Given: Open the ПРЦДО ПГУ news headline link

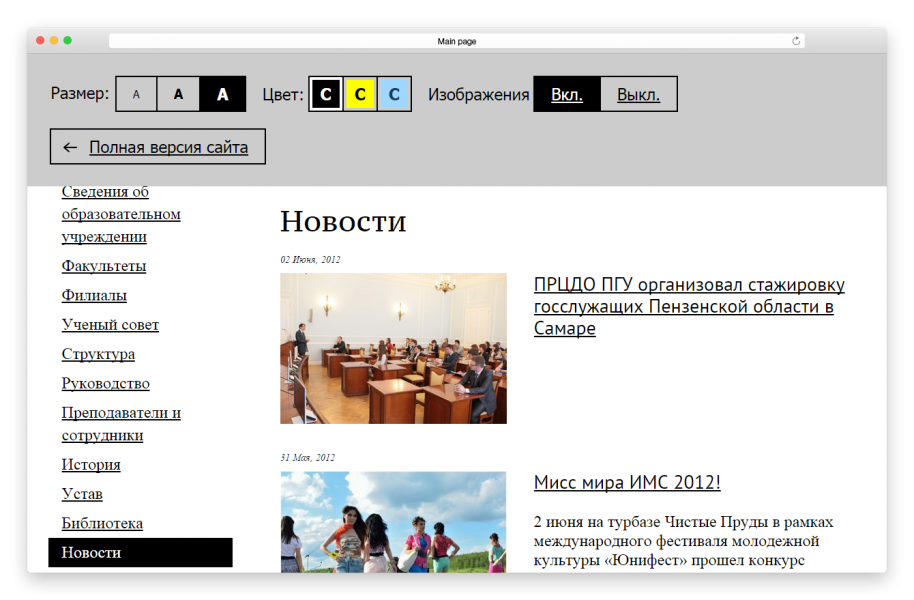Looking at the screenshot, I should [689, 306].
